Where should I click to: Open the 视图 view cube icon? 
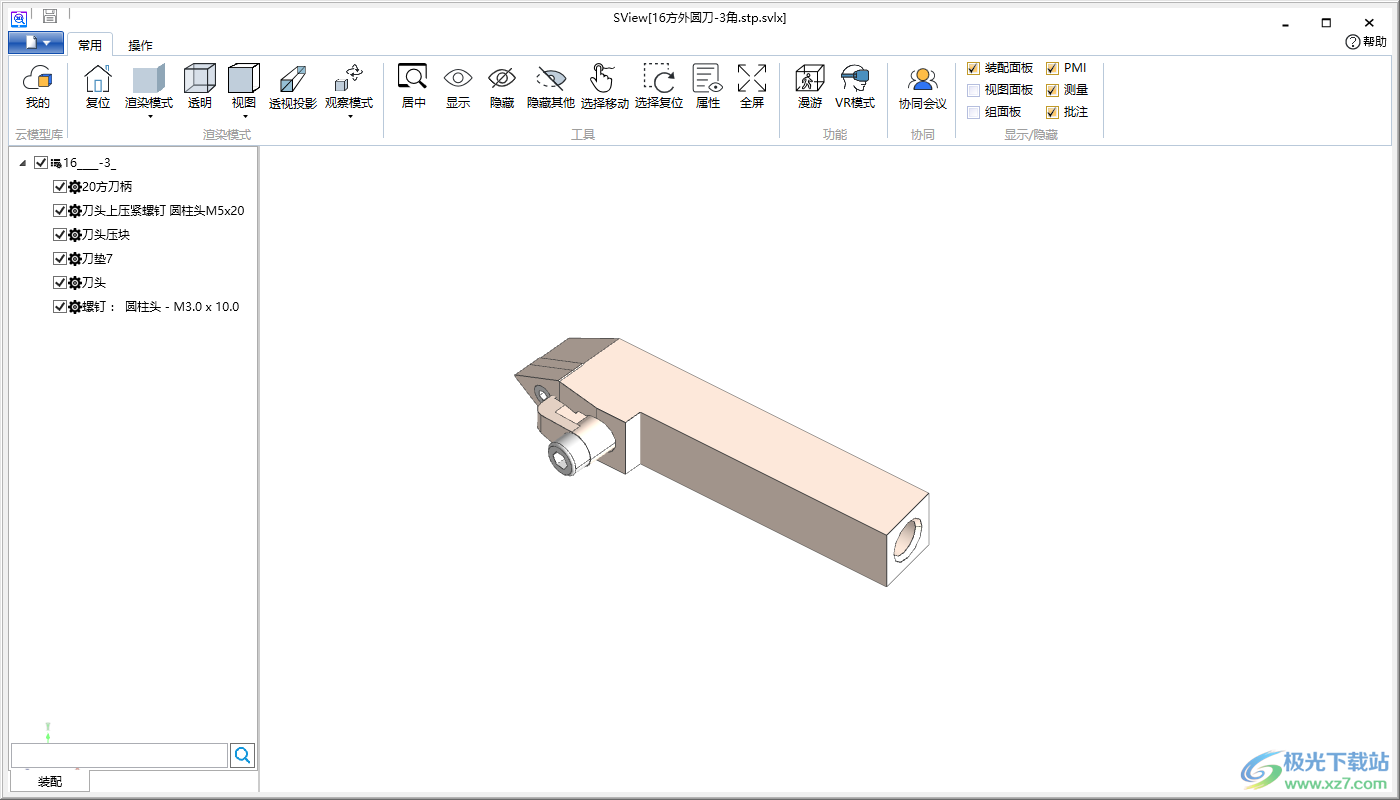point(244,79)
